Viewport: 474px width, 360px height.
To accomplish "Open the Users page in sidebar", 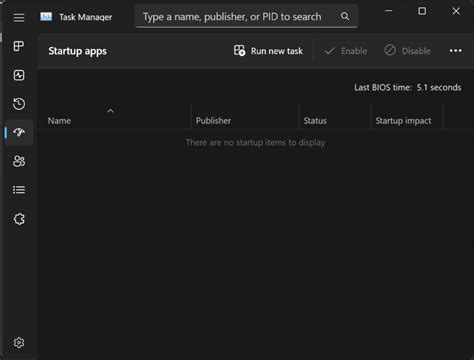I will pyautogui.click(x=19, y=161).
